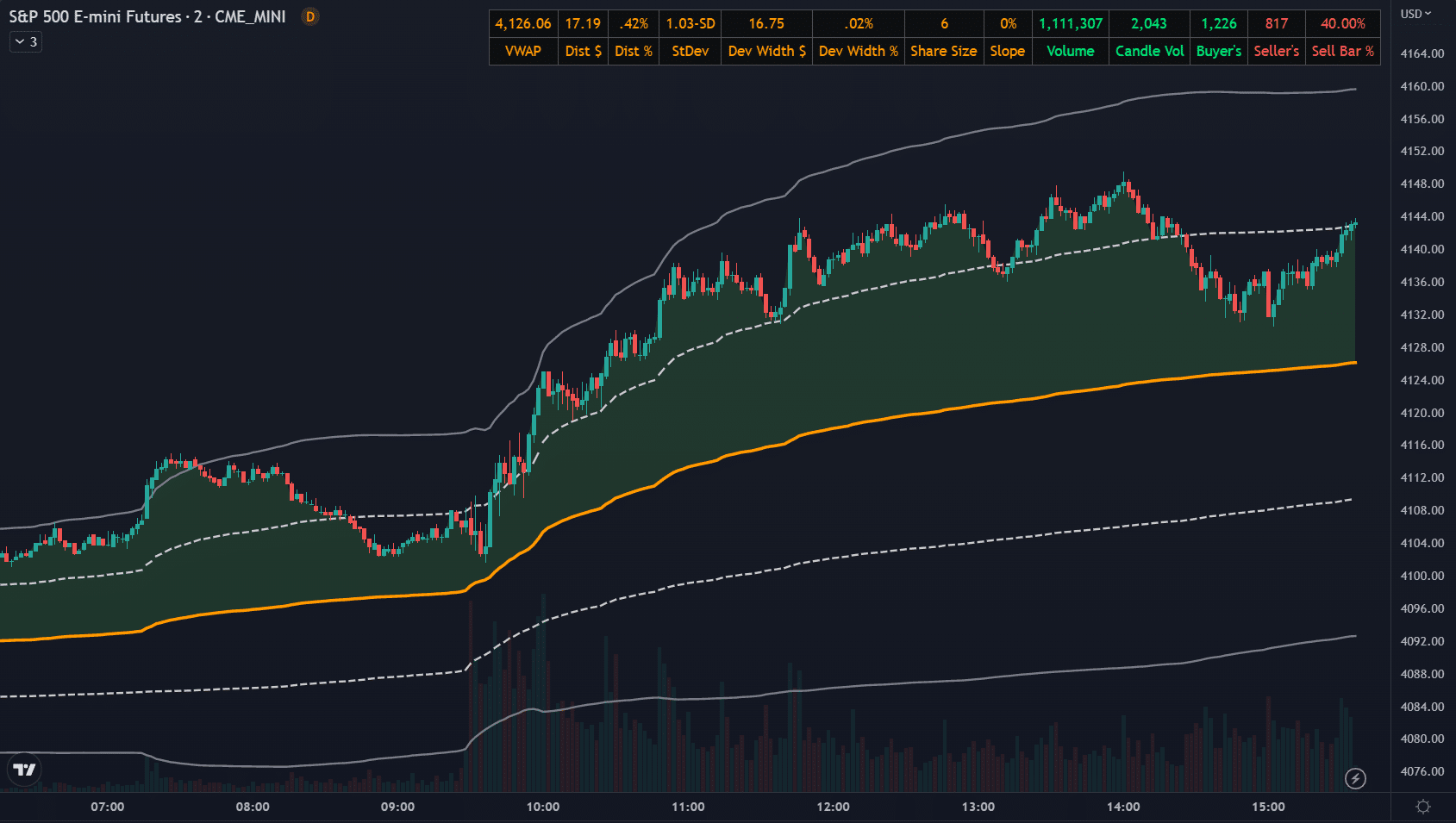Click the 4124.00 price scale label

pos(1422,380)
